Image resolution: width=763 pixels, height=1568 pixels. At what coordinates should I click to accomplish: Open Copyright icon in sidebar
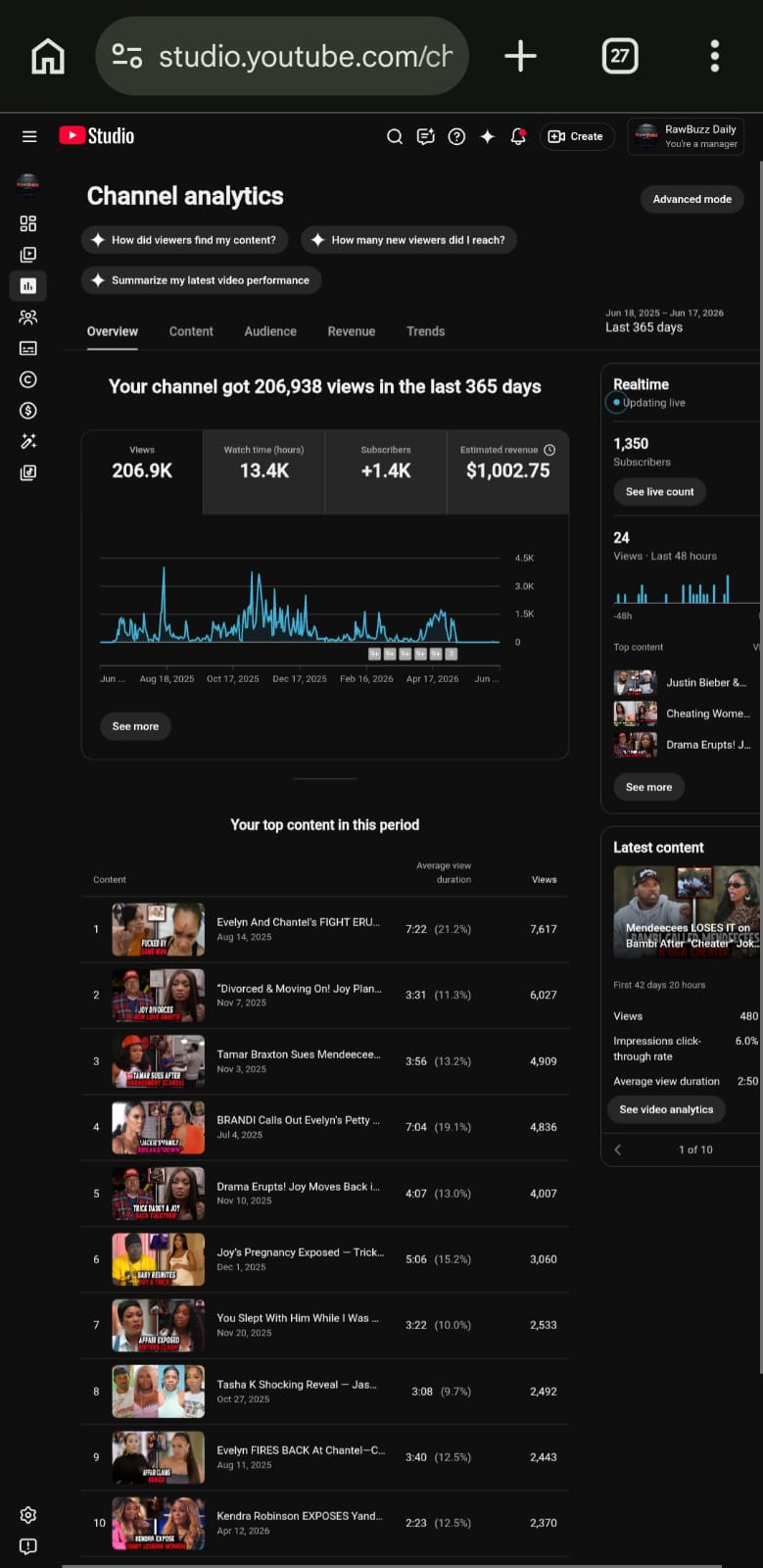(28, 379)
